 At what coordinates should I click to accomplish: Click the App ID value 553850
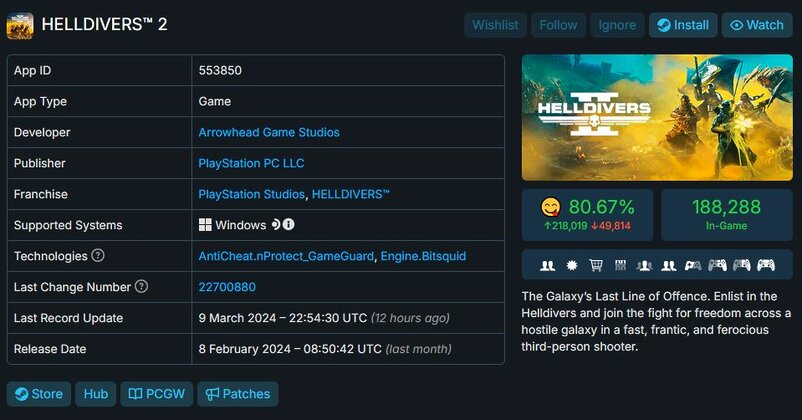click(220, 70)
